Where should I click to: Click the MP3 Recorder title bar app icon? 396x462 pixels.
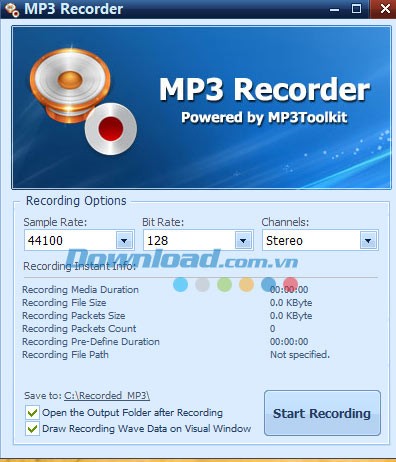[x=12, y=9]
